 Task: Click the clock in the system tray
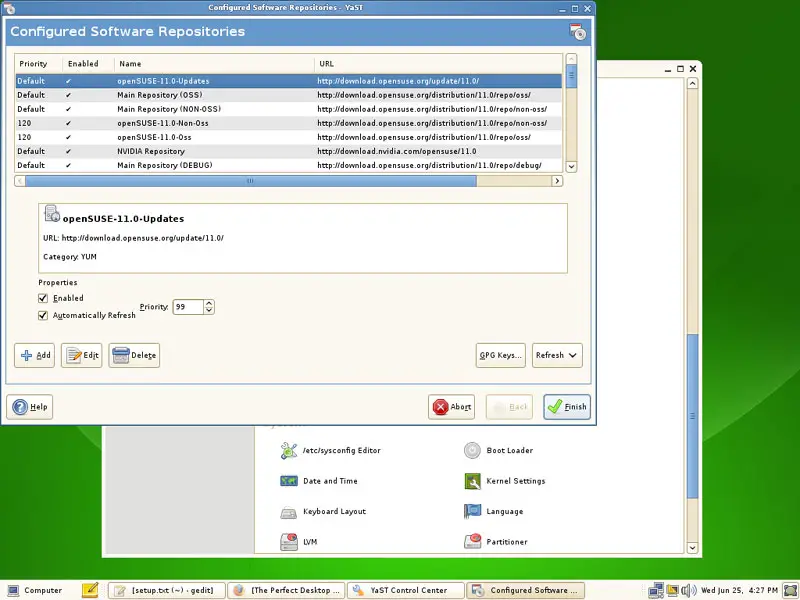739,590
